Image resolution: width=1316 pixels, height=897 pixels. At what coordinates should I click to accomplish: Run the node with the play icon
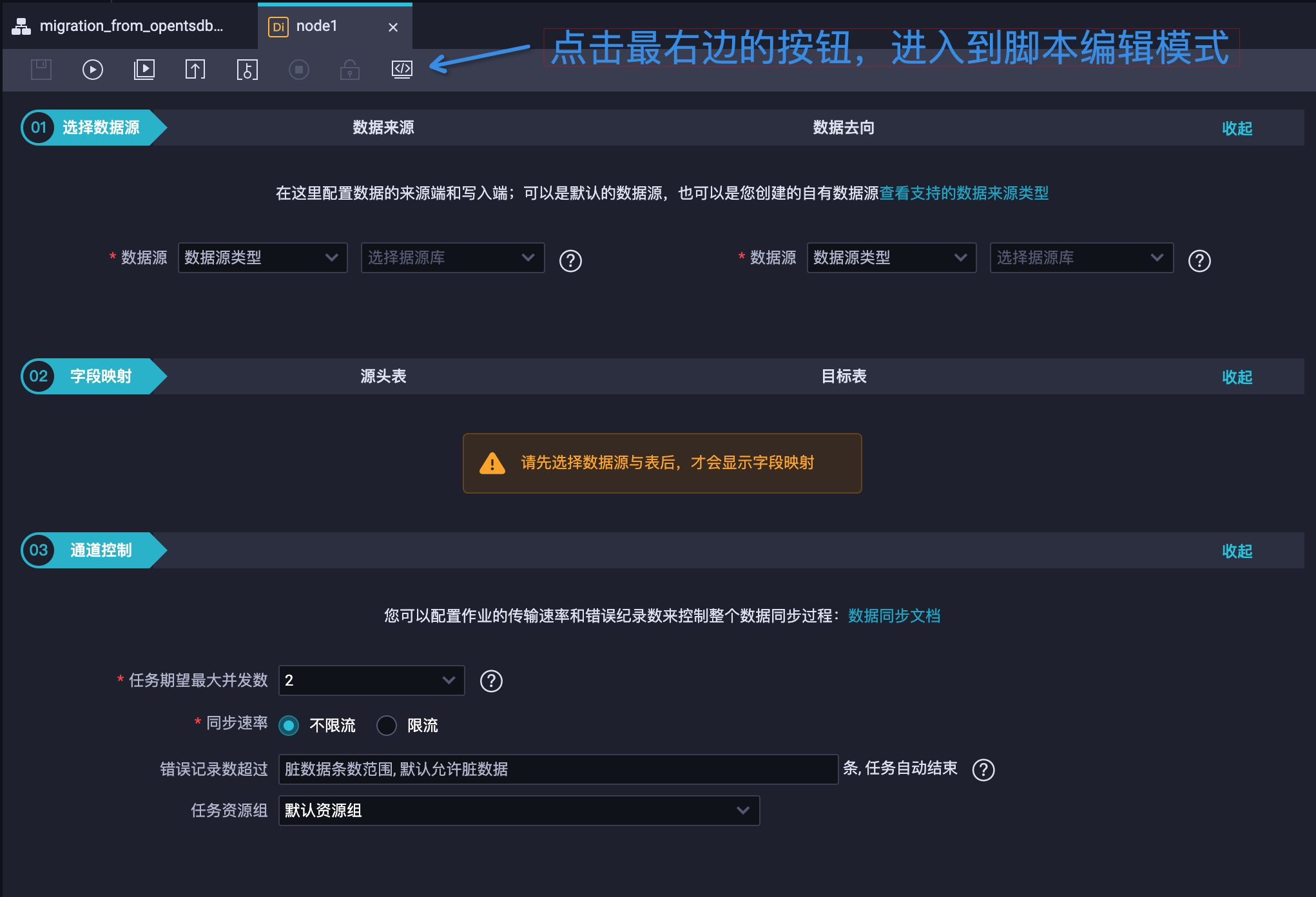pos(93,69)
